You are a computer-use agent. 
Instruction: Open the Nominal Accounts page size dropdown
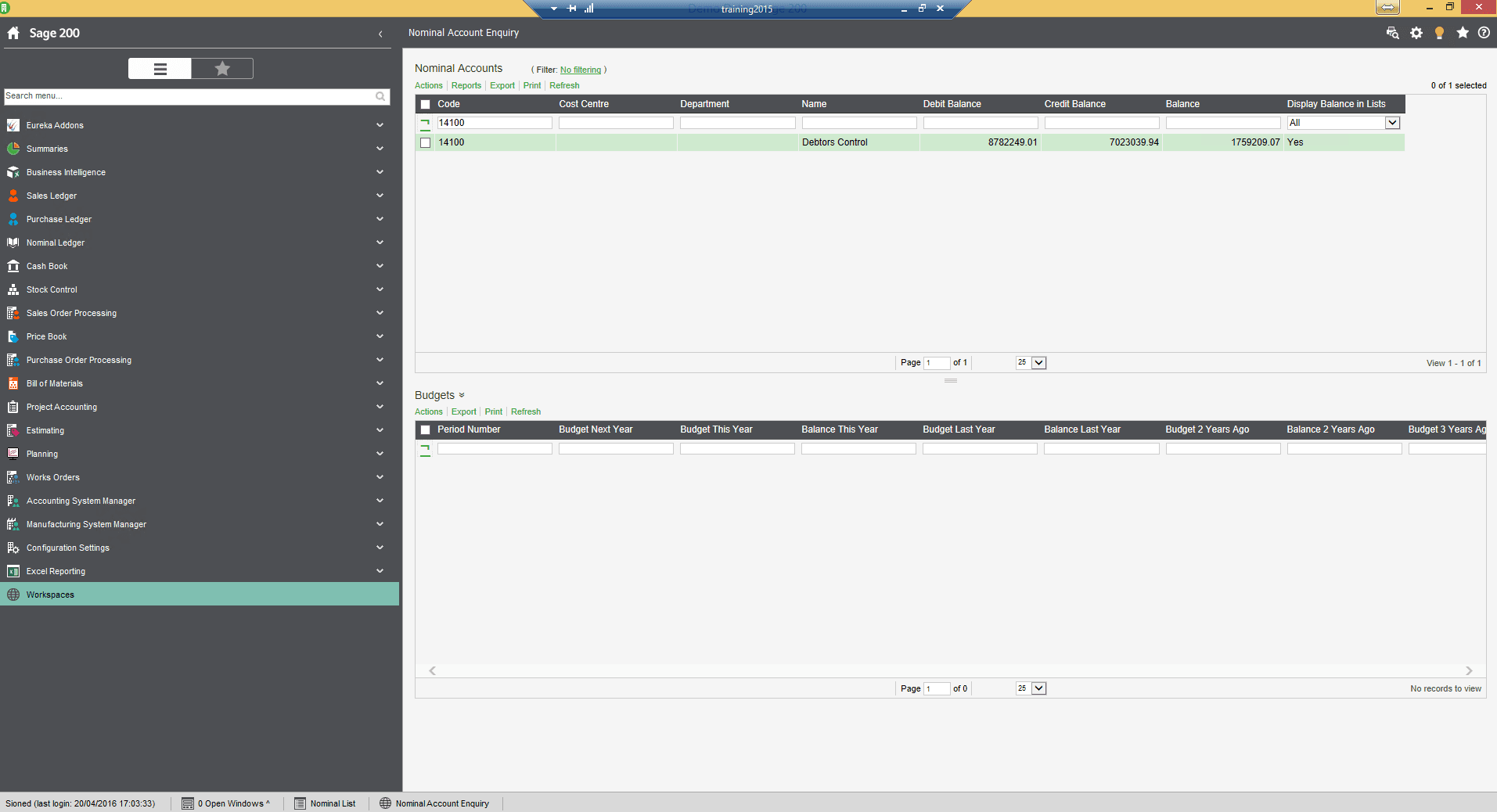[1038, 363]
